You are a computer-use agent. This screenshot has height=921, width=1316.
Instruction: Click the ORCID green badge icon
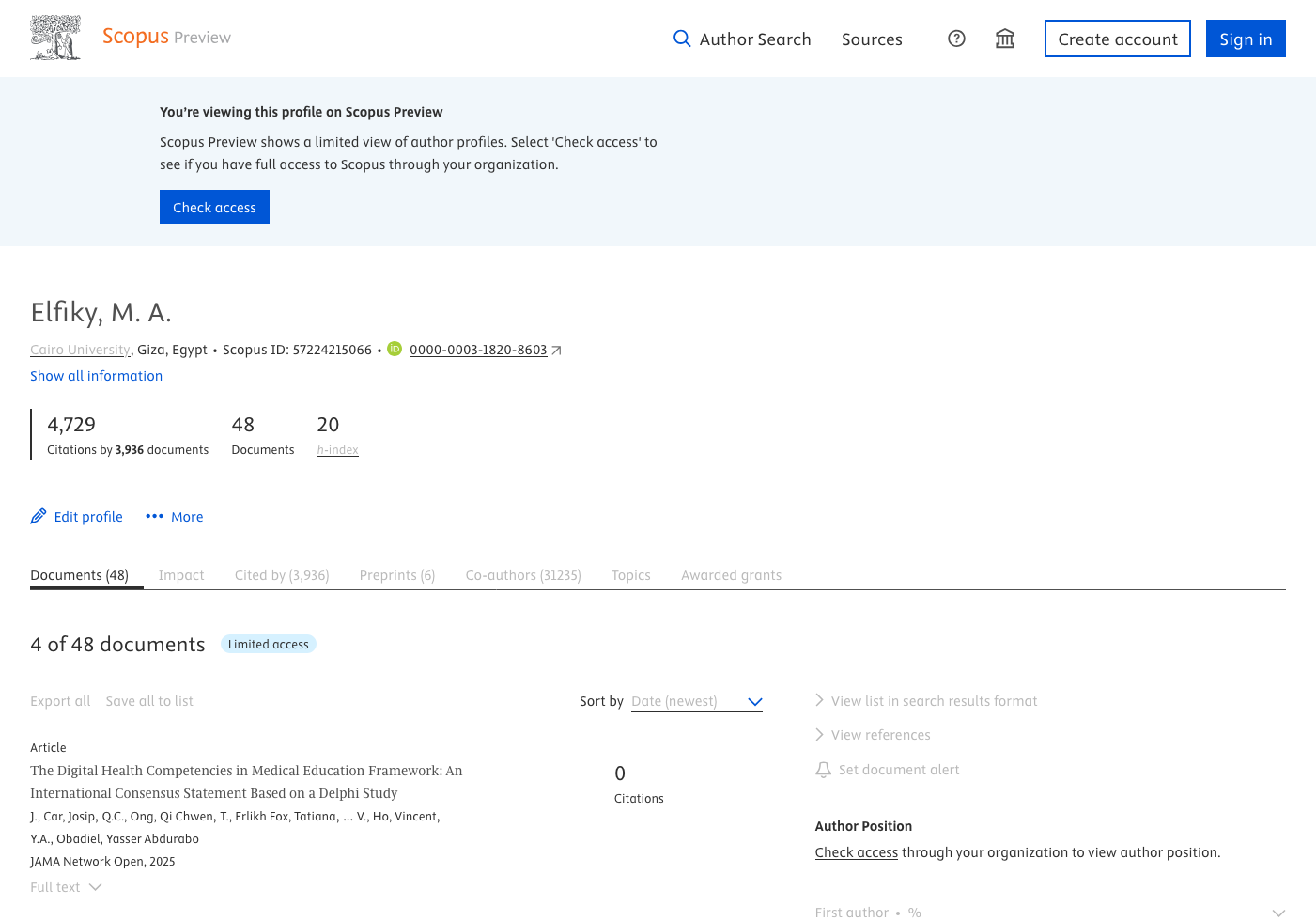point(395,349)
